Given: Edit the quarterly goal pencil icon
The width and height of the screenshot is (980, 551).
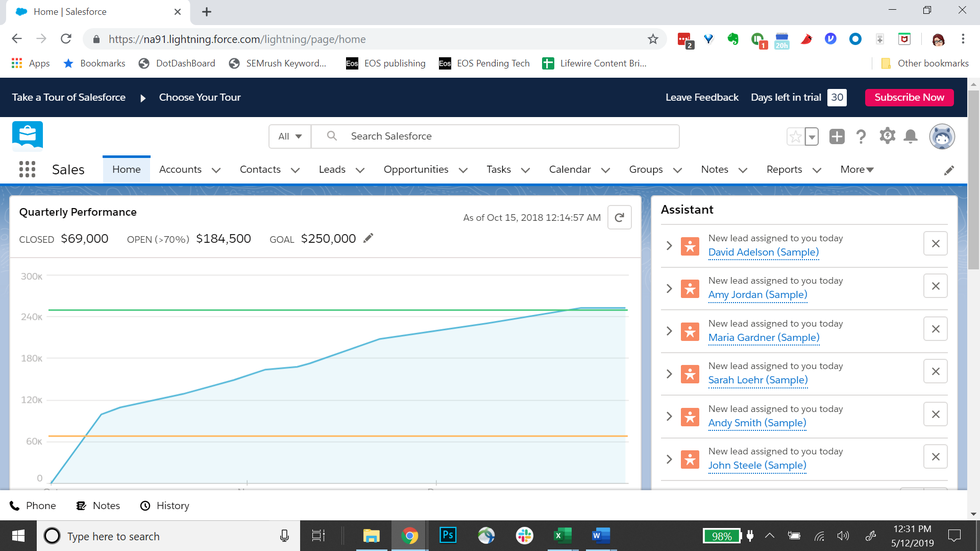Looking at the screenshot, I should [368, 238].
